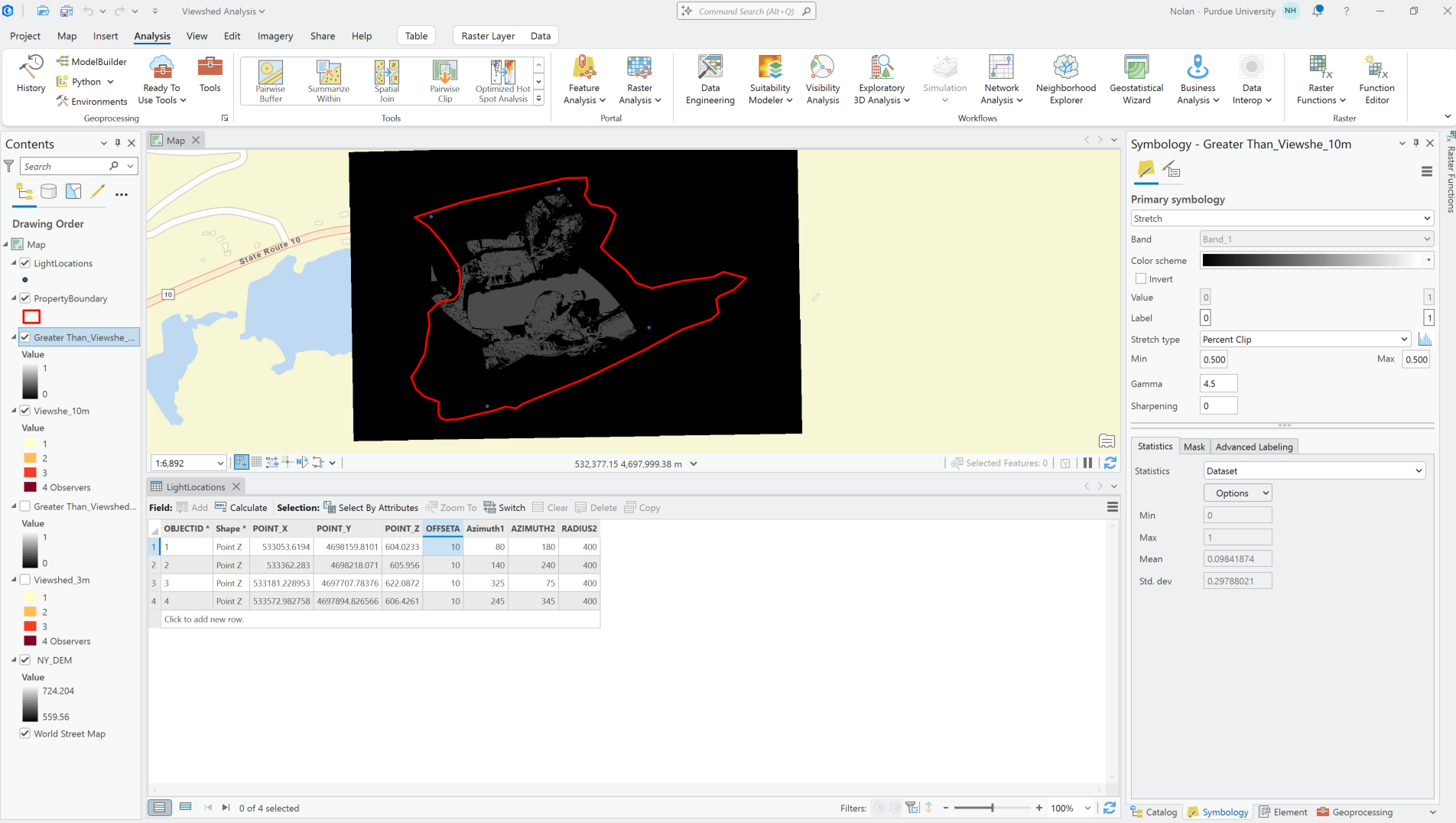Image resolution: width=1456 pixels, height=823 pixels.
Task: Select the Pairwise Buffer tool
Action: [x=271, y=81]
